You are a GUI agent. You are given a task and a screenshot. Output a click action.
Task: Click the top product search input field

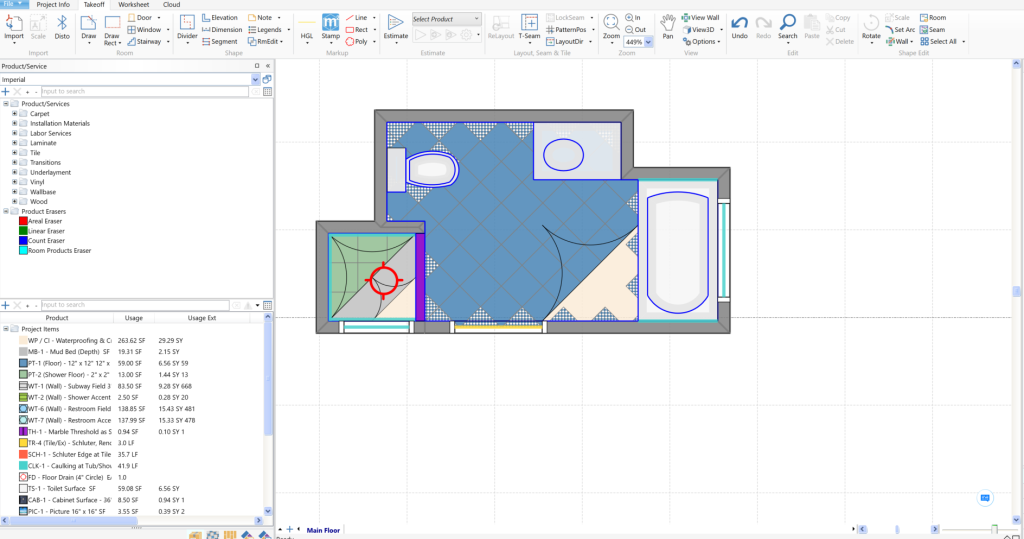click(x=140, y=91)
